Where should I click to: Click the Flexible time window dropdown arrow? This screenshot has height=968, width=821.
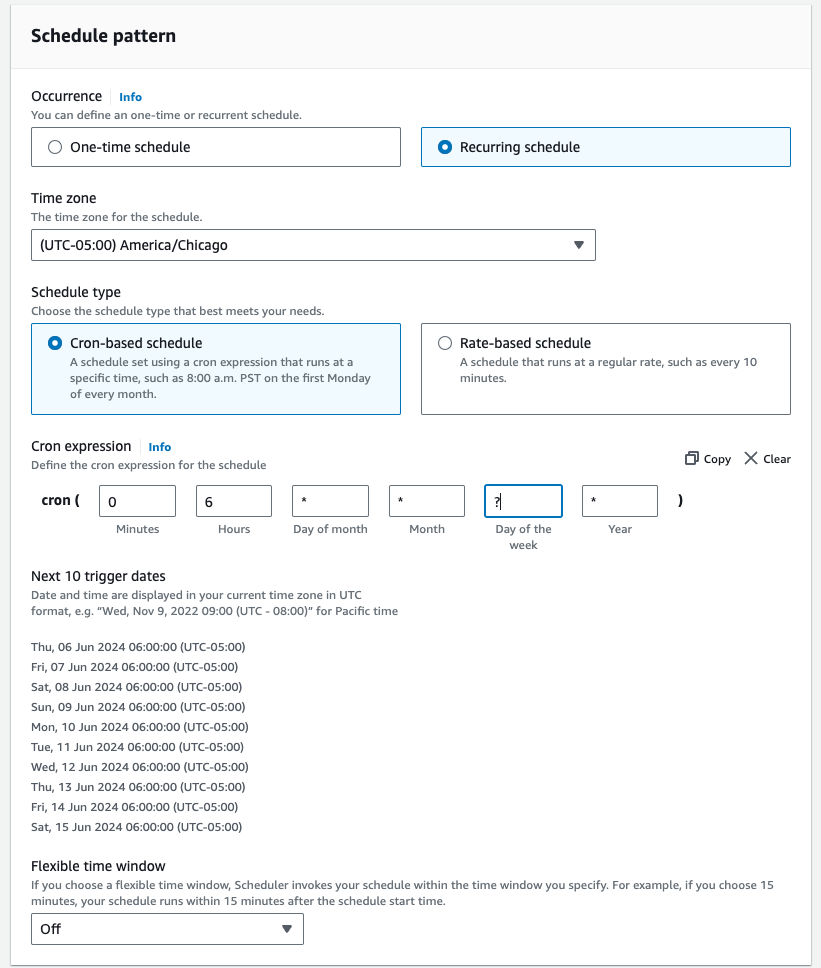288,928
